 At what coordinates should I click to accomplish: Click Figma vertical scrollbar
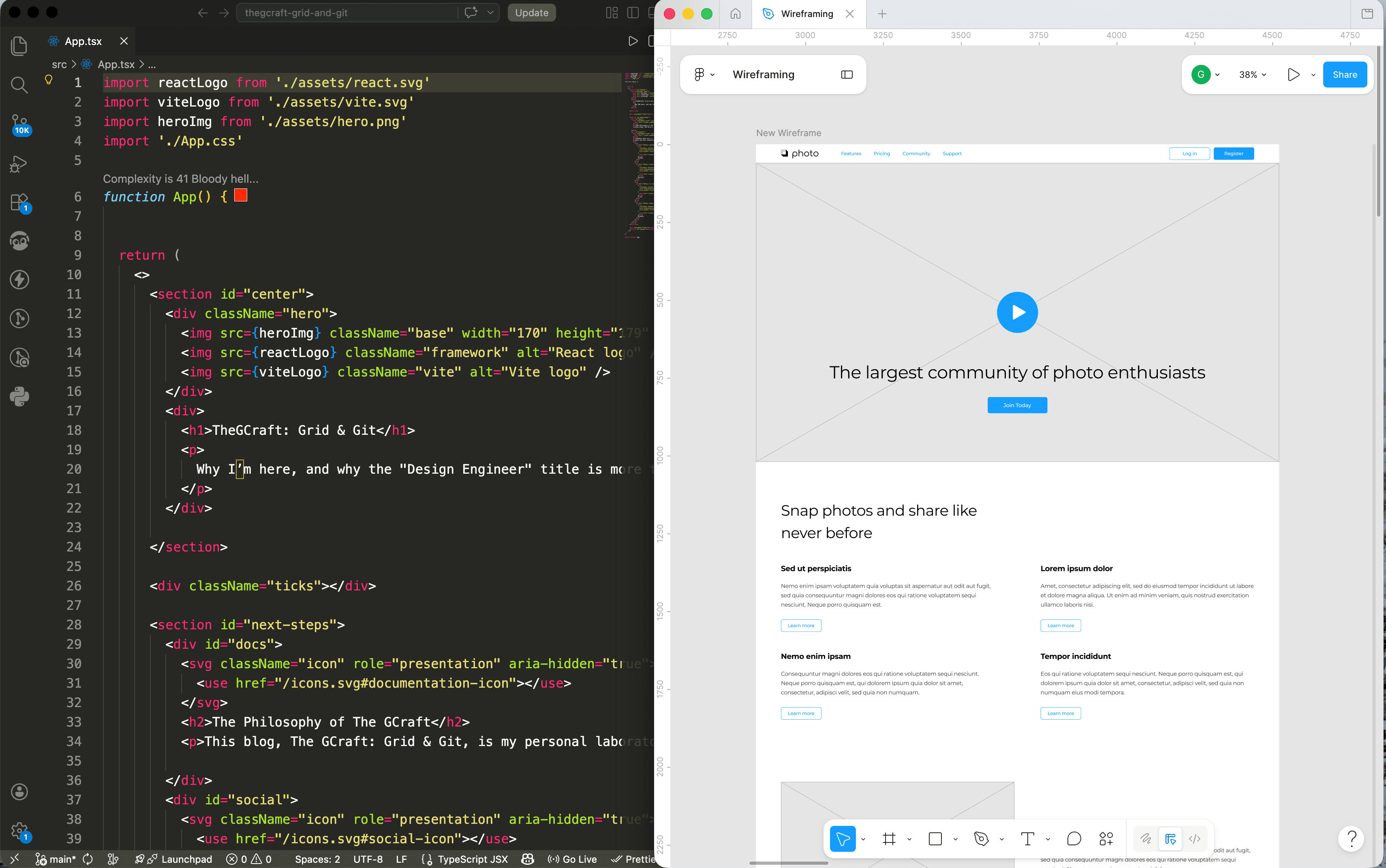click(1378, 132)
